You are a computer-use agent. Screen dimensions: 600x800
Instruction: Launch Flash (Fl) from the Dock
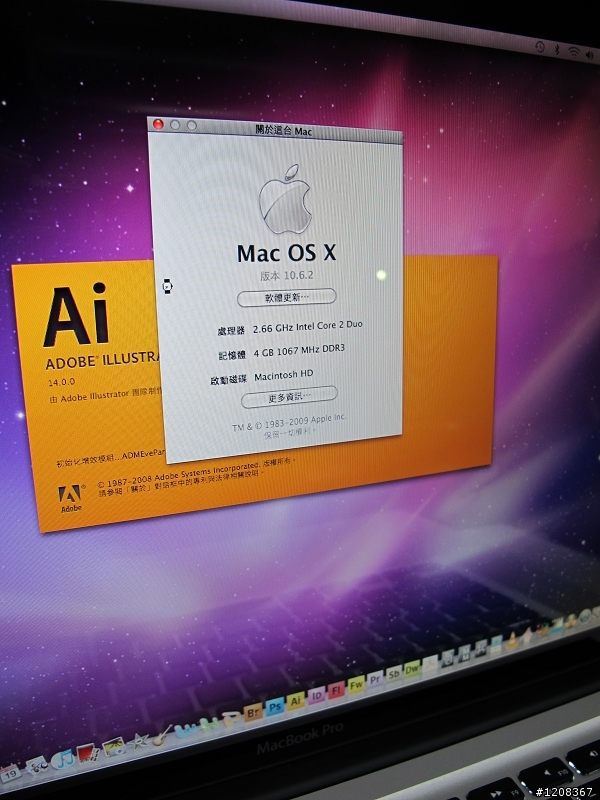click(x=336, y=690)
